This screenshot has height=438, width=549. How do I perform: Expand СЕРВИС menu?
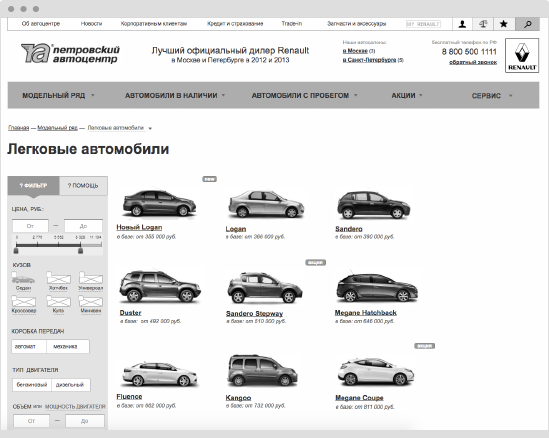click(492, 96)
